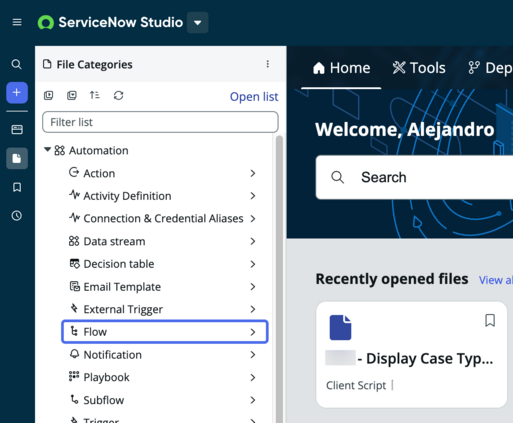513x423 pixels.
Task: Open the Display Case Type file card
Action: point(411,355)
